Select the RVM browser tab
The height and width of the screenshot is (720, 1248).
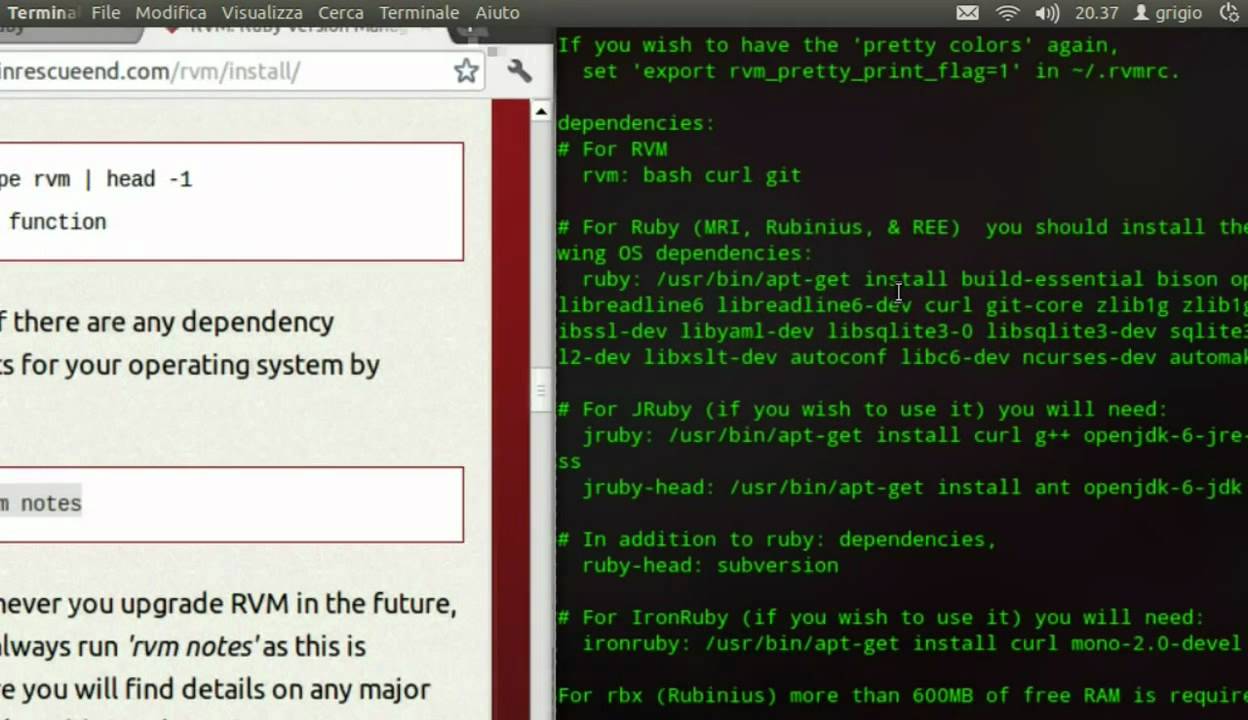295,30
